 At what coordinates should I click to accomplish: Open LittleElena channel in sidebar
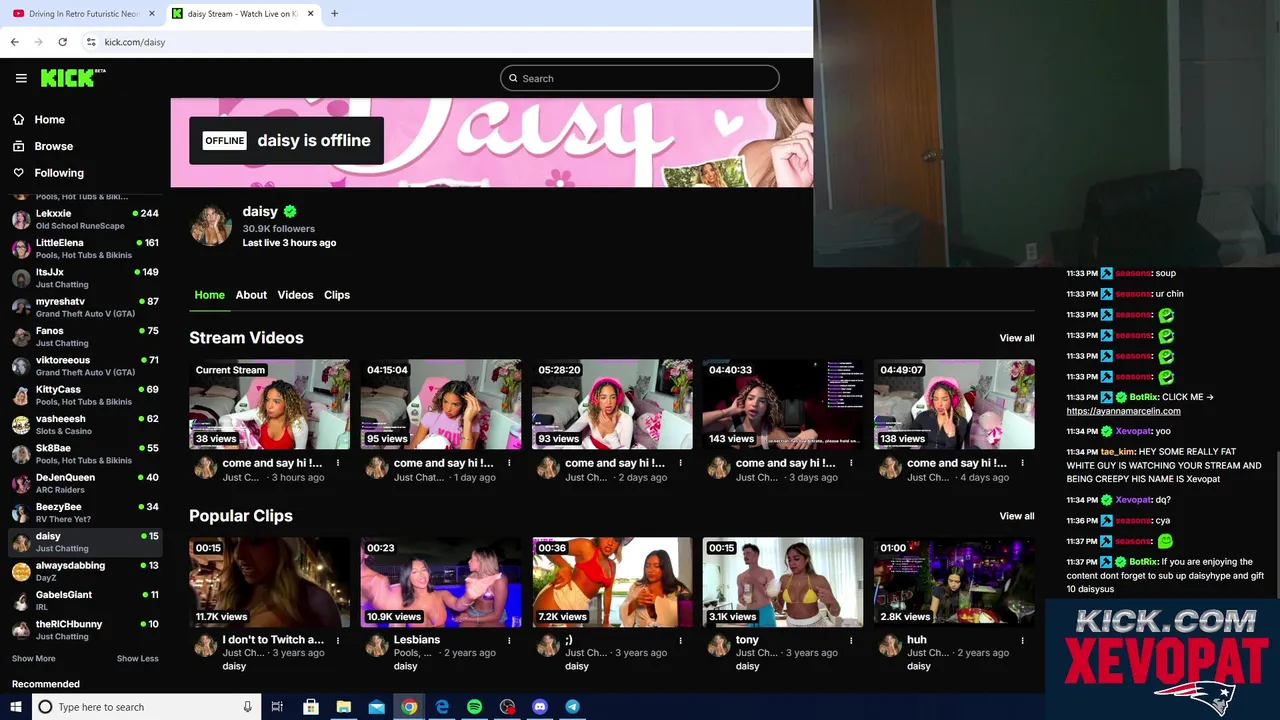tap(85, 248)
